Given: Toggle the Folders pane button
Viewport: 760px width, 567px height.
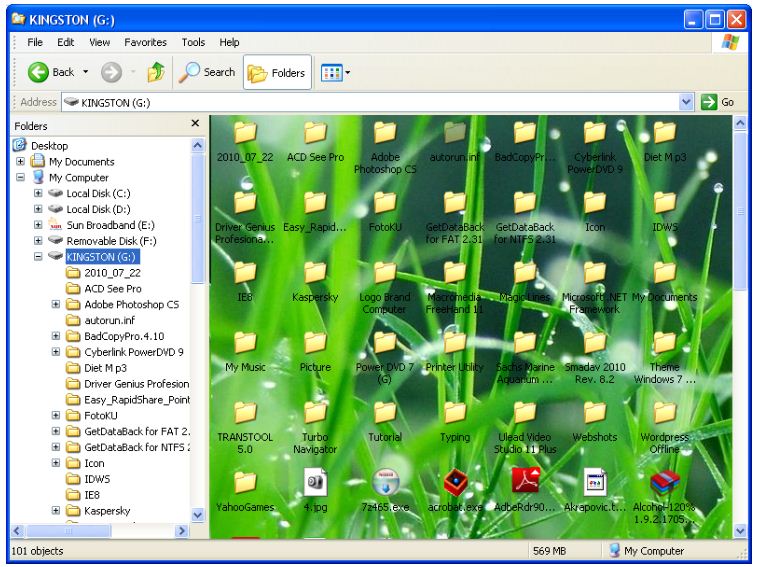Looking at the screenshot, I should (x=277, y=73).
